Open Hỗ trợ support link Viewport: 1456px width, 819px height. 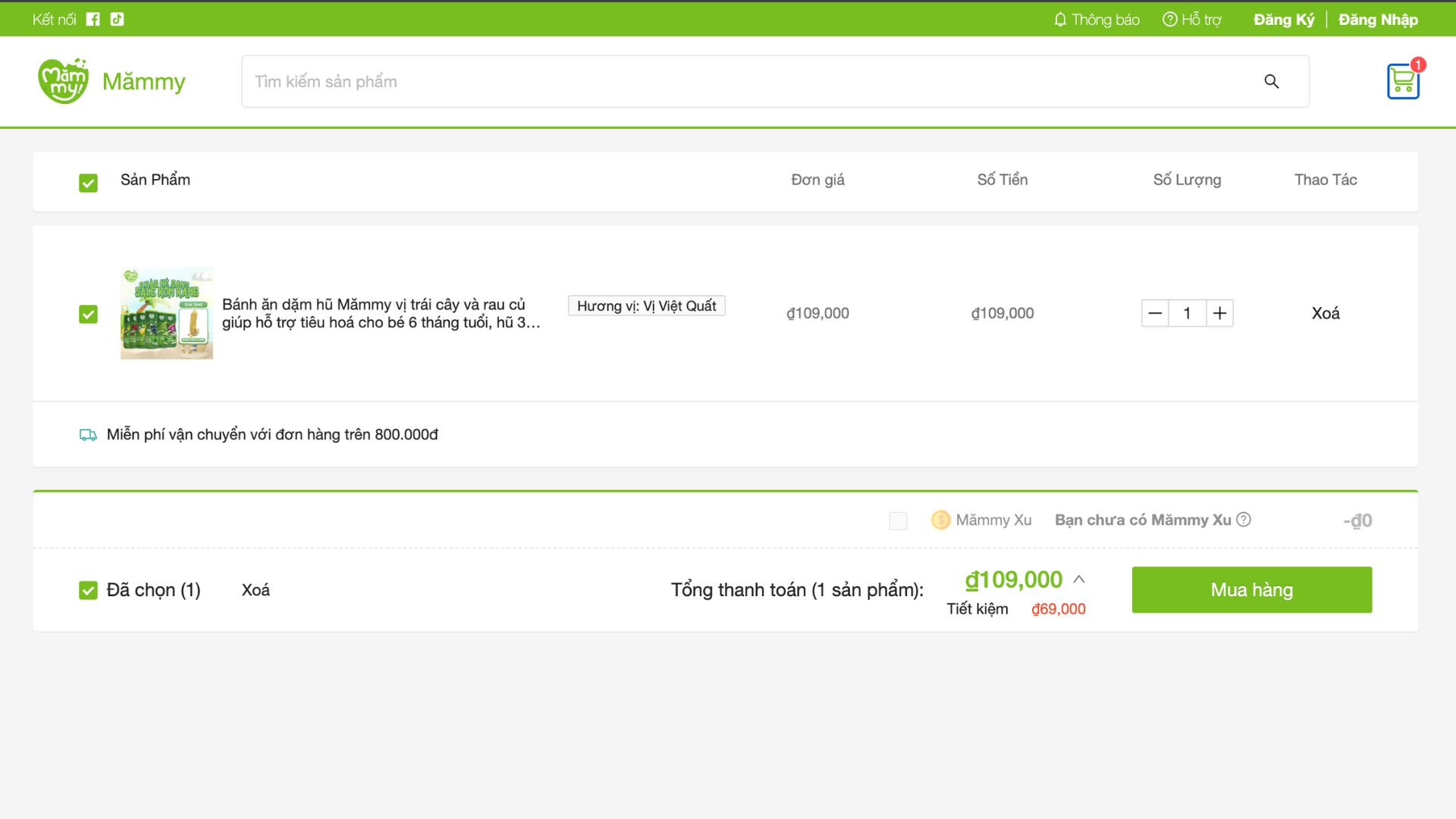(1192, 20)
